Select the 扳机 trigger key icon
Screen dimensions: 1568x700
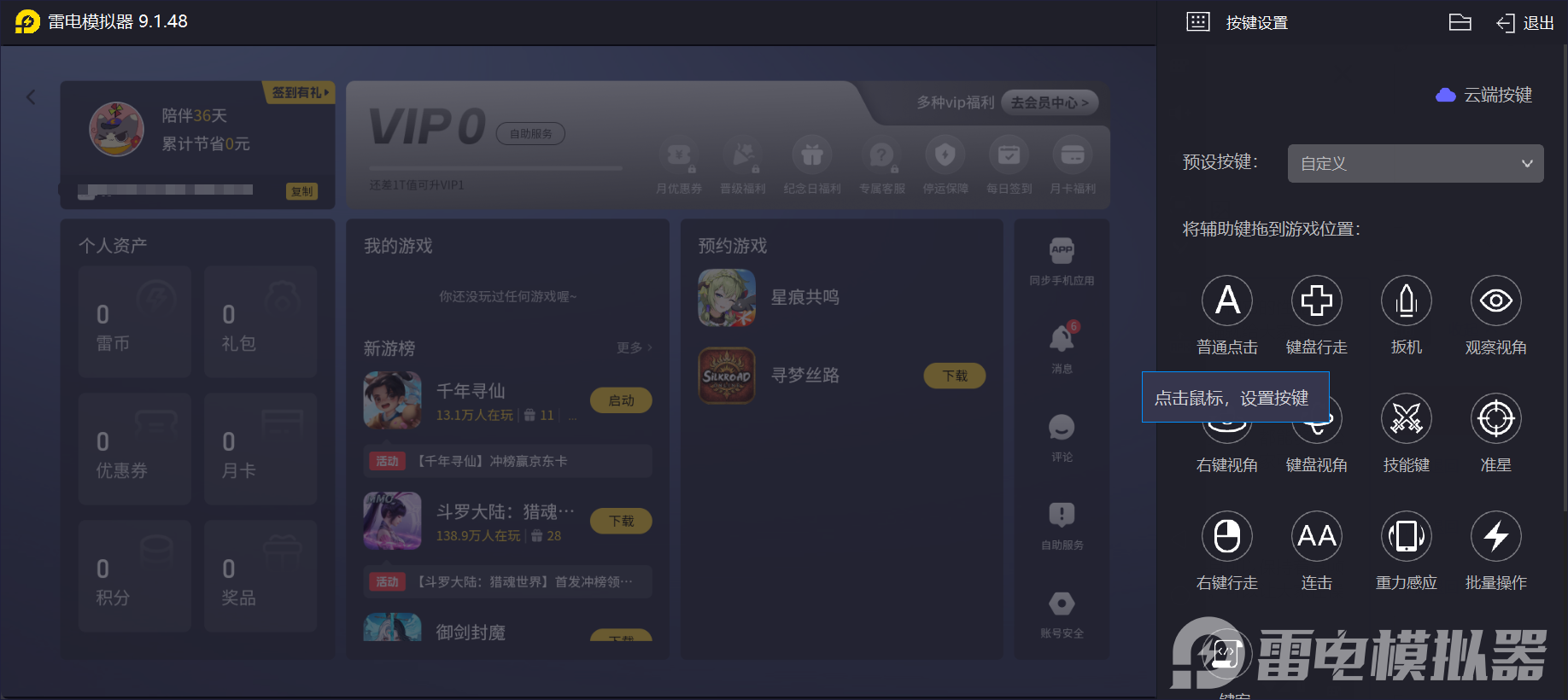[1407, 300]
